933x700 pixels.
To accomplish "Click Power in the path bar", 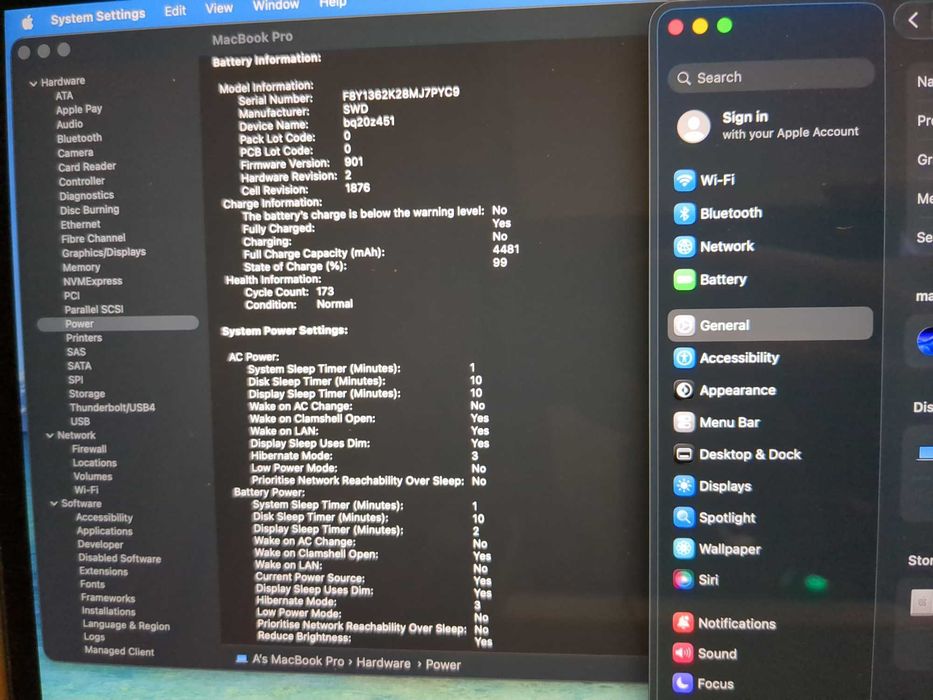I will [x=443, y=665].
